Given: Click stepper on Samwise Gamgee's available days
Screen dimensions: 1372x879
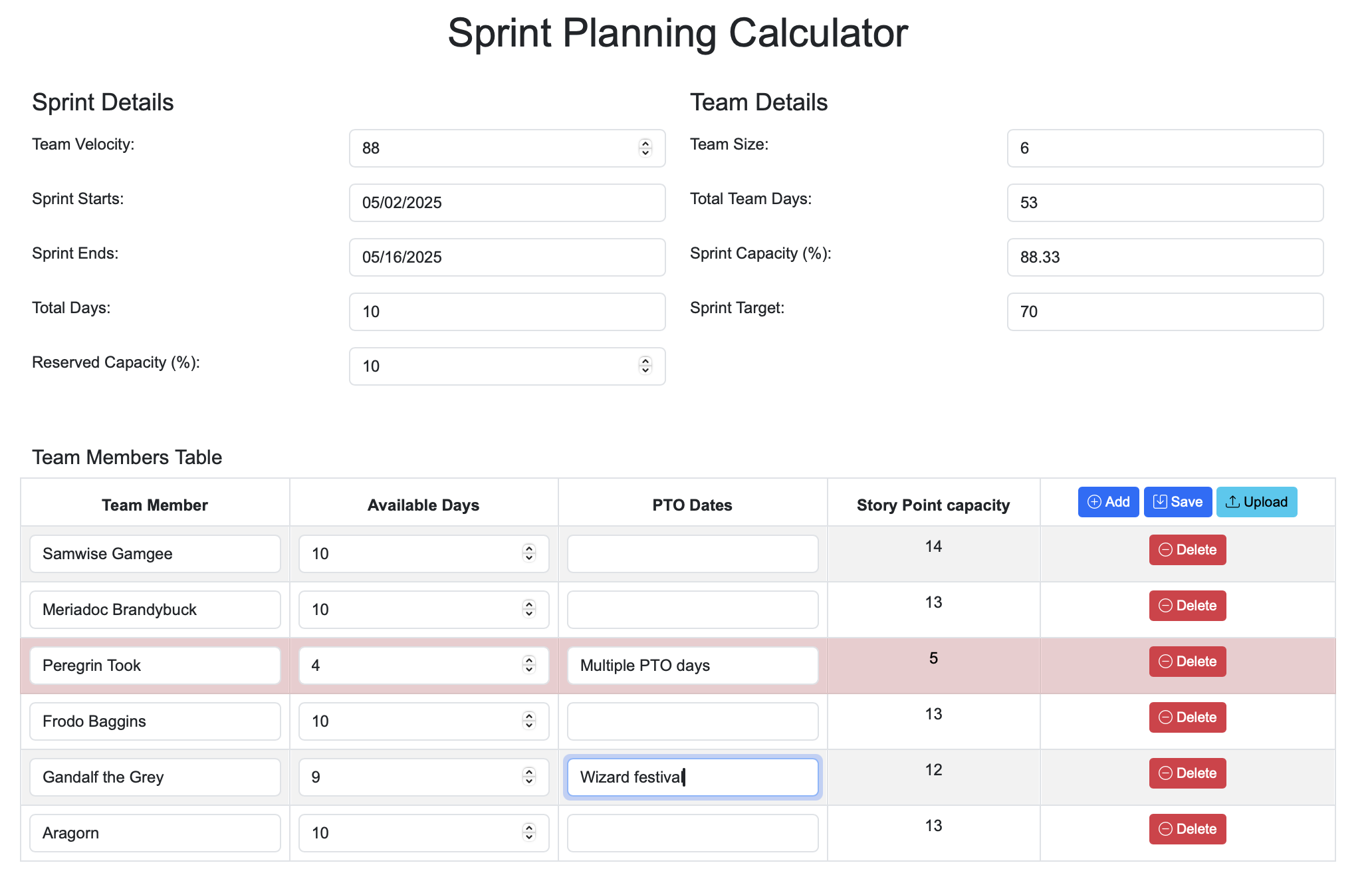Looking at the screenshot, I should pos(528,553).
